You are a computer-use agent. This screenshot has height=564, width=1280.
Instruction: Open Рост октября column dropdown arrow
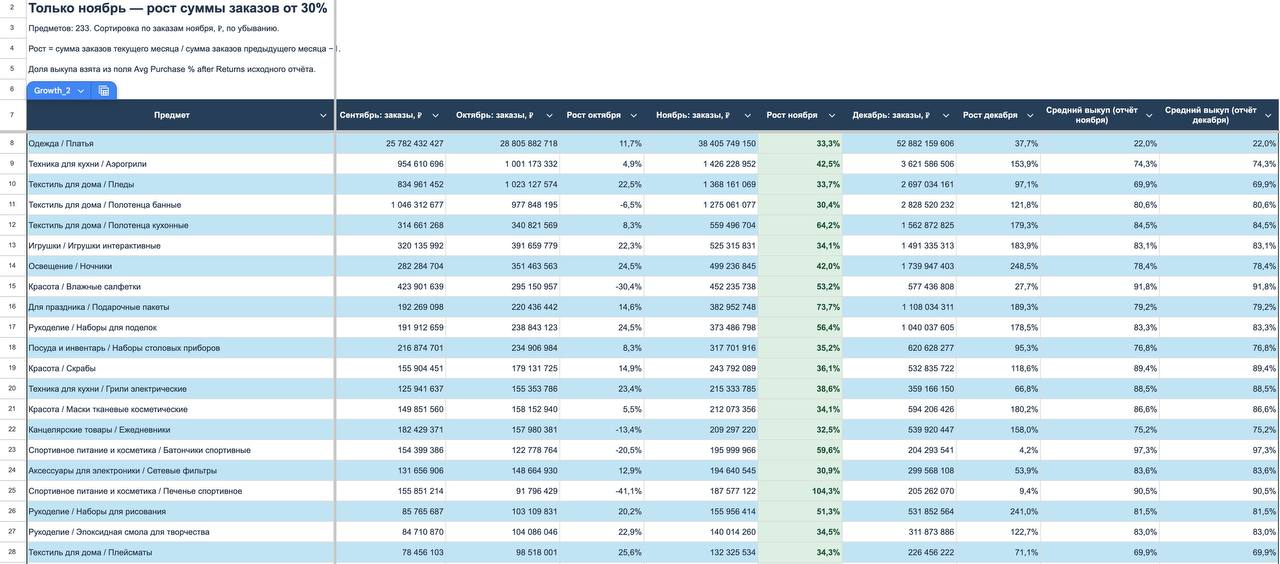(635, 116)
